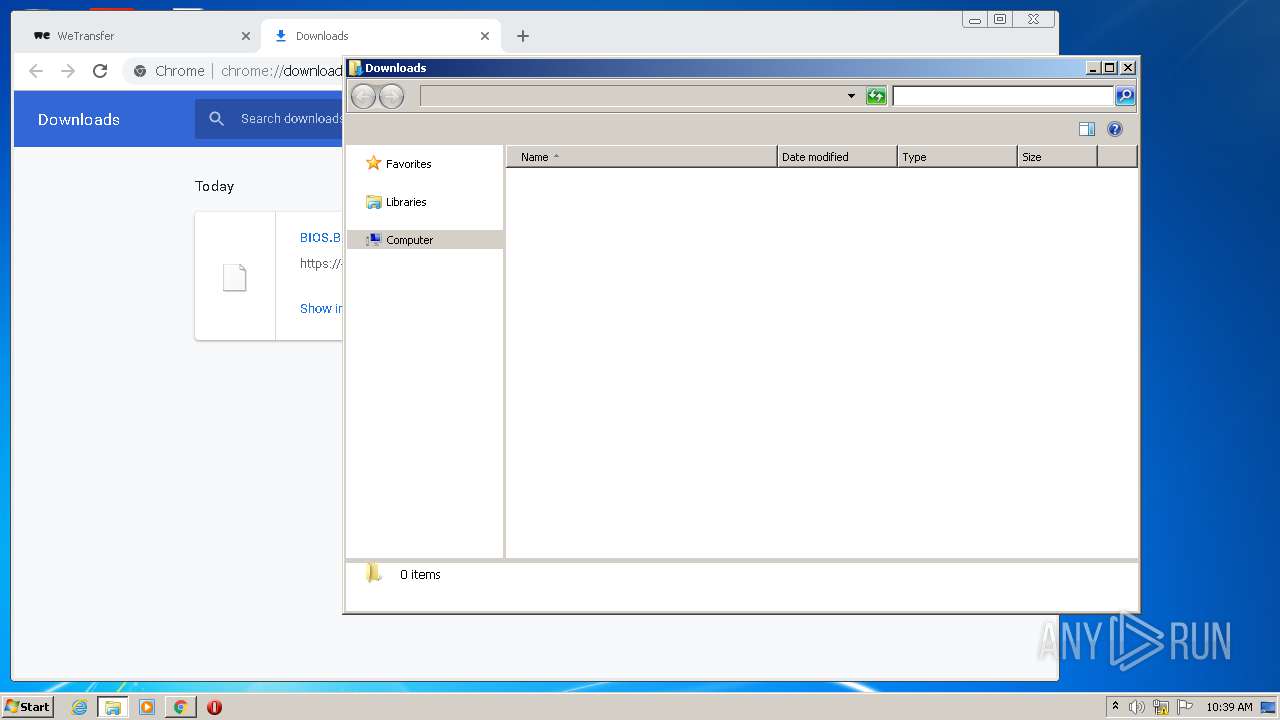The height and width of the screenshot is (720, 1280).
Task: Minimize the Downloads Explorer window
Action: 1093,68
